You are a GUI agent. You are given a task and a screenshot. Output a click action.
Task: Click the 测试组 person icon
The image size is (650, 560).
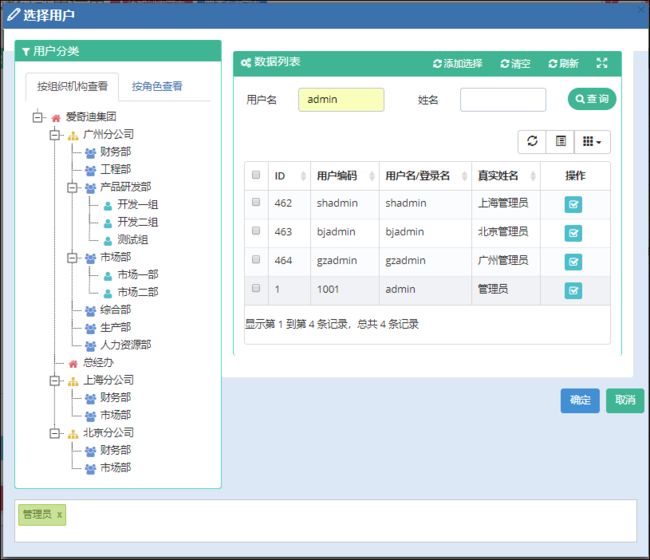pos(108,241)
